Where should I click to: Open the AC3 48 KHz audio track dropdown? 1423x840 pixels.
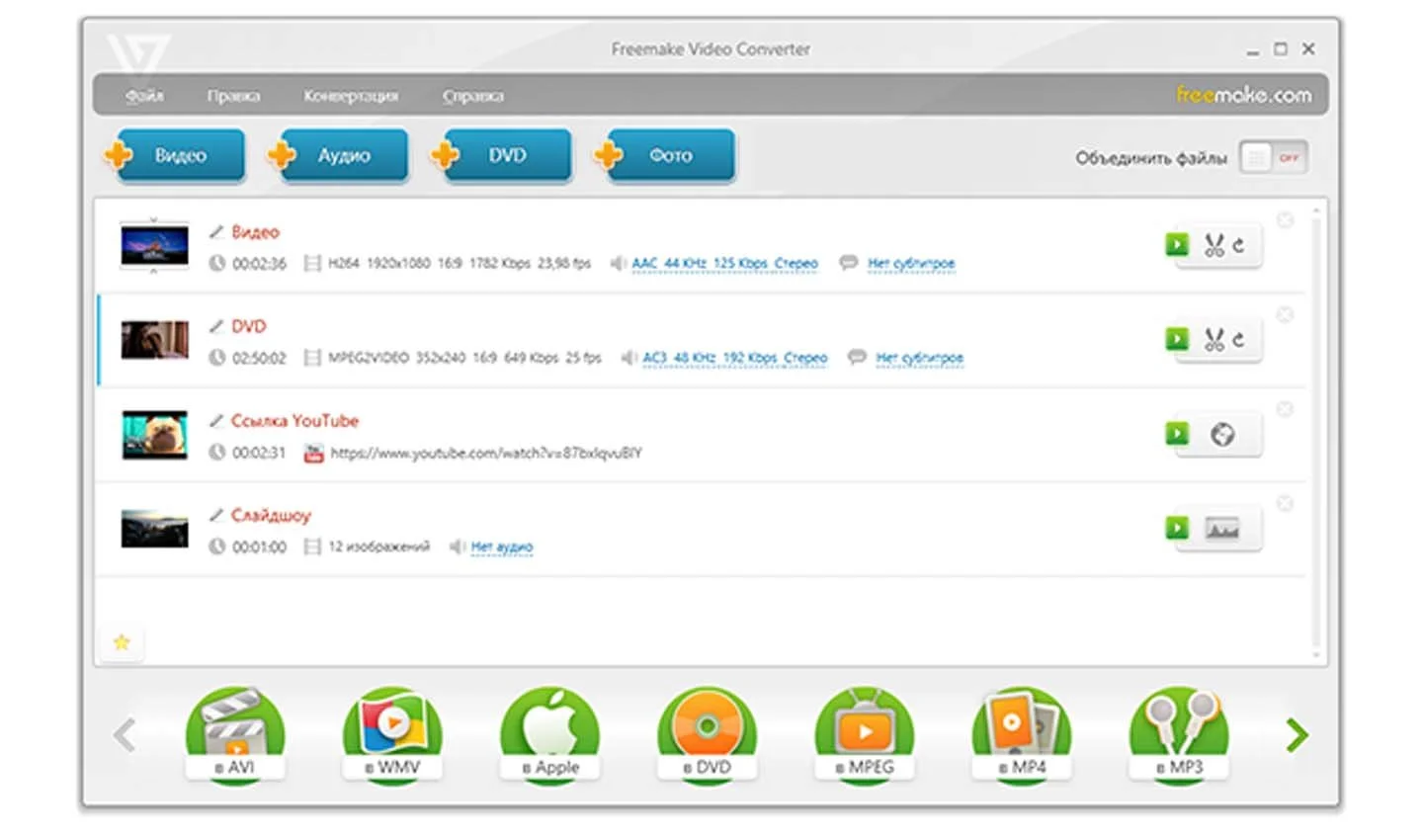(x=734, y=358)
